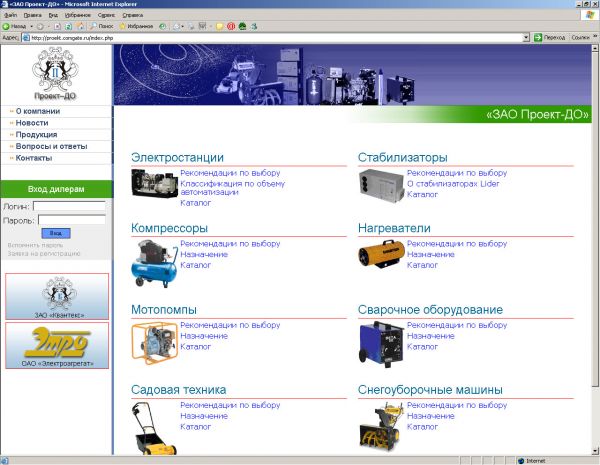Open the ЗАО «Квантекс» banner
This screenshot has width=600, height=465.
(57, 296)
